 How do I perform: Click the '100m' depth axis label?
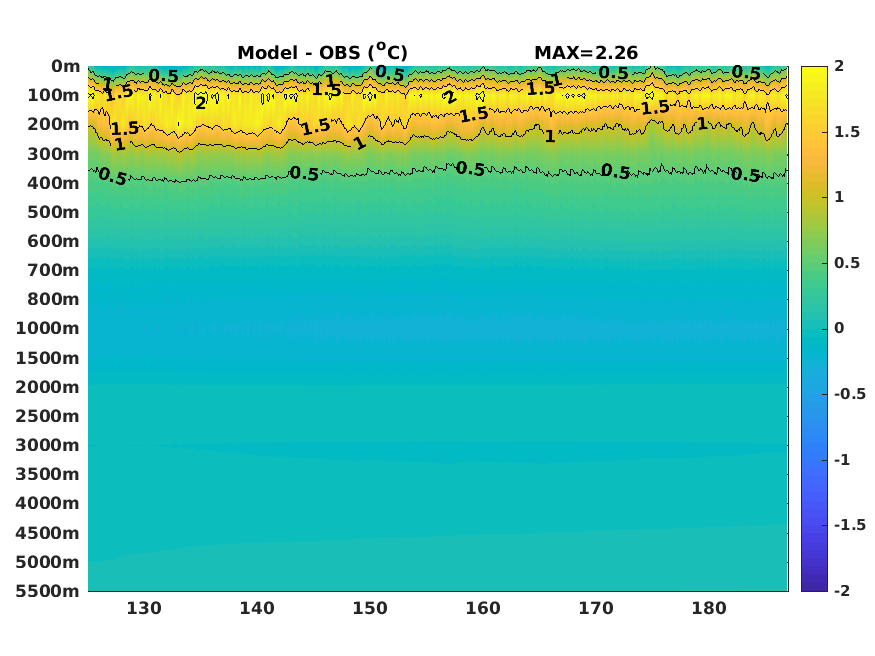click(x=54, y=95)
